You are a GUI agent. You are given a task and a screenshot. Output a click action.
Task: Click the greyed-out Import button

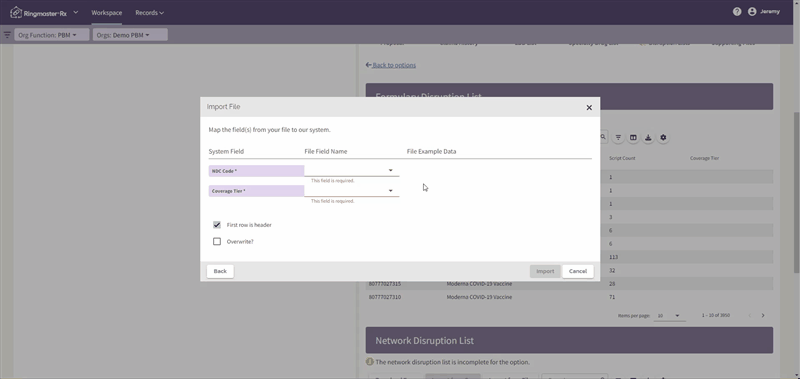545,271
